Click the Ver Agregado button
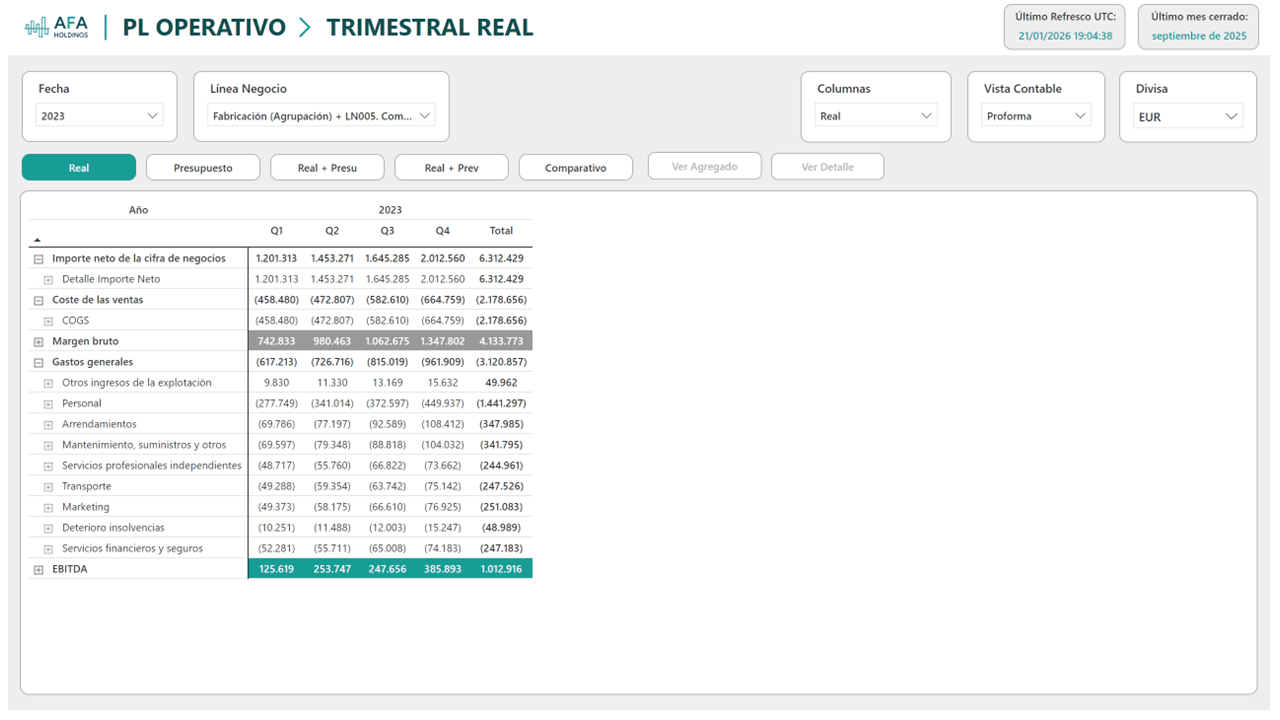This screenshot has width=1280, height=720. 704,166
